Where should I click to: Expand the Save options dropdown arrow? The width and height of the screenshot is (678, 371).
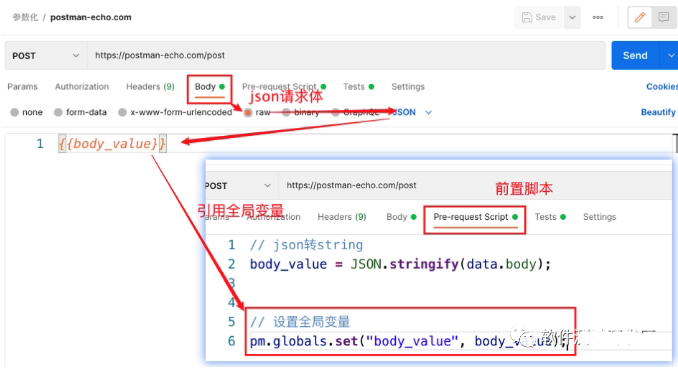click(x=572, y=17)
